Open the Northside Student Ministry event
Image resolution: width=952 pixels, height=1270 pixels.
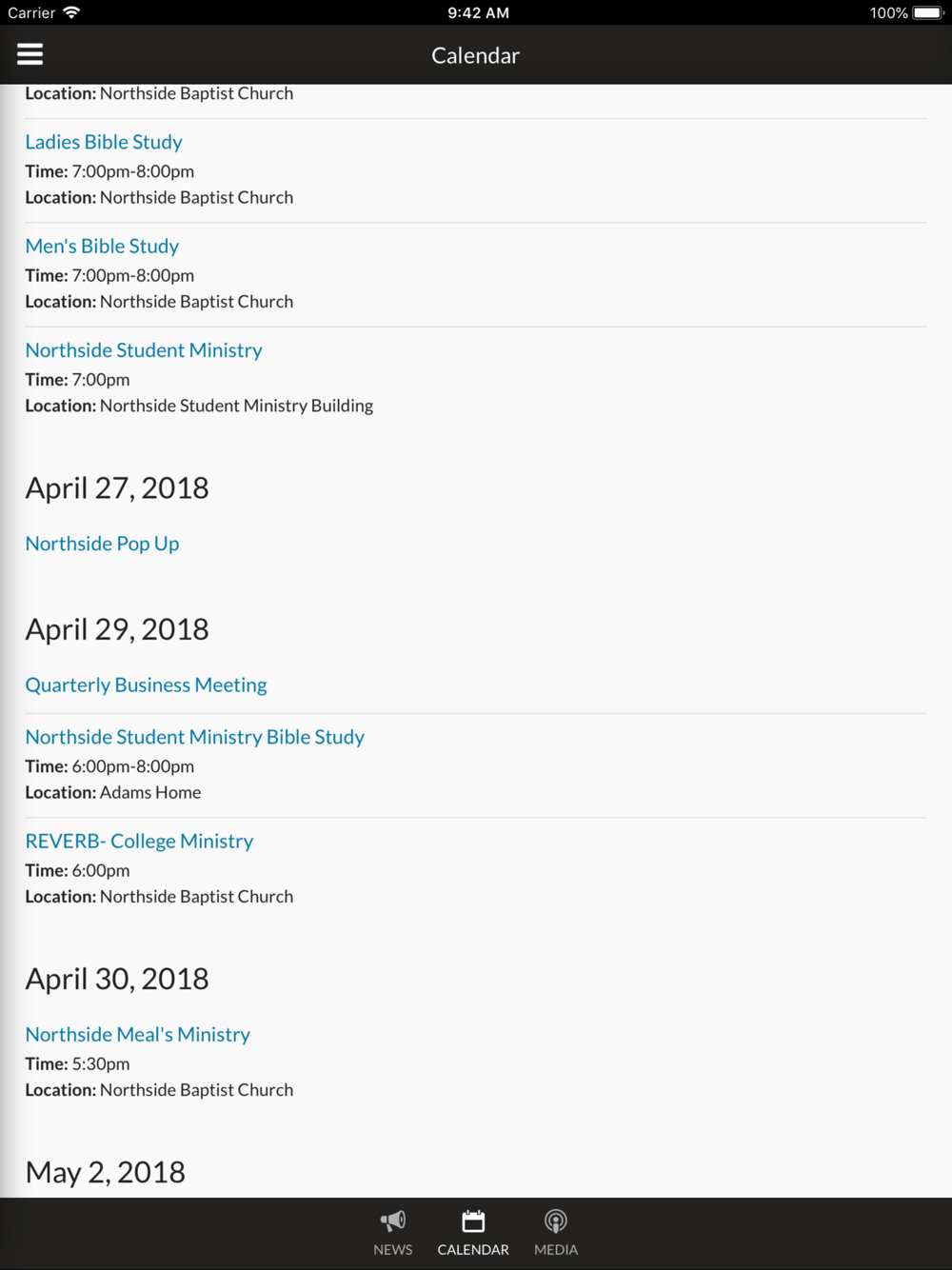[144, 350]
